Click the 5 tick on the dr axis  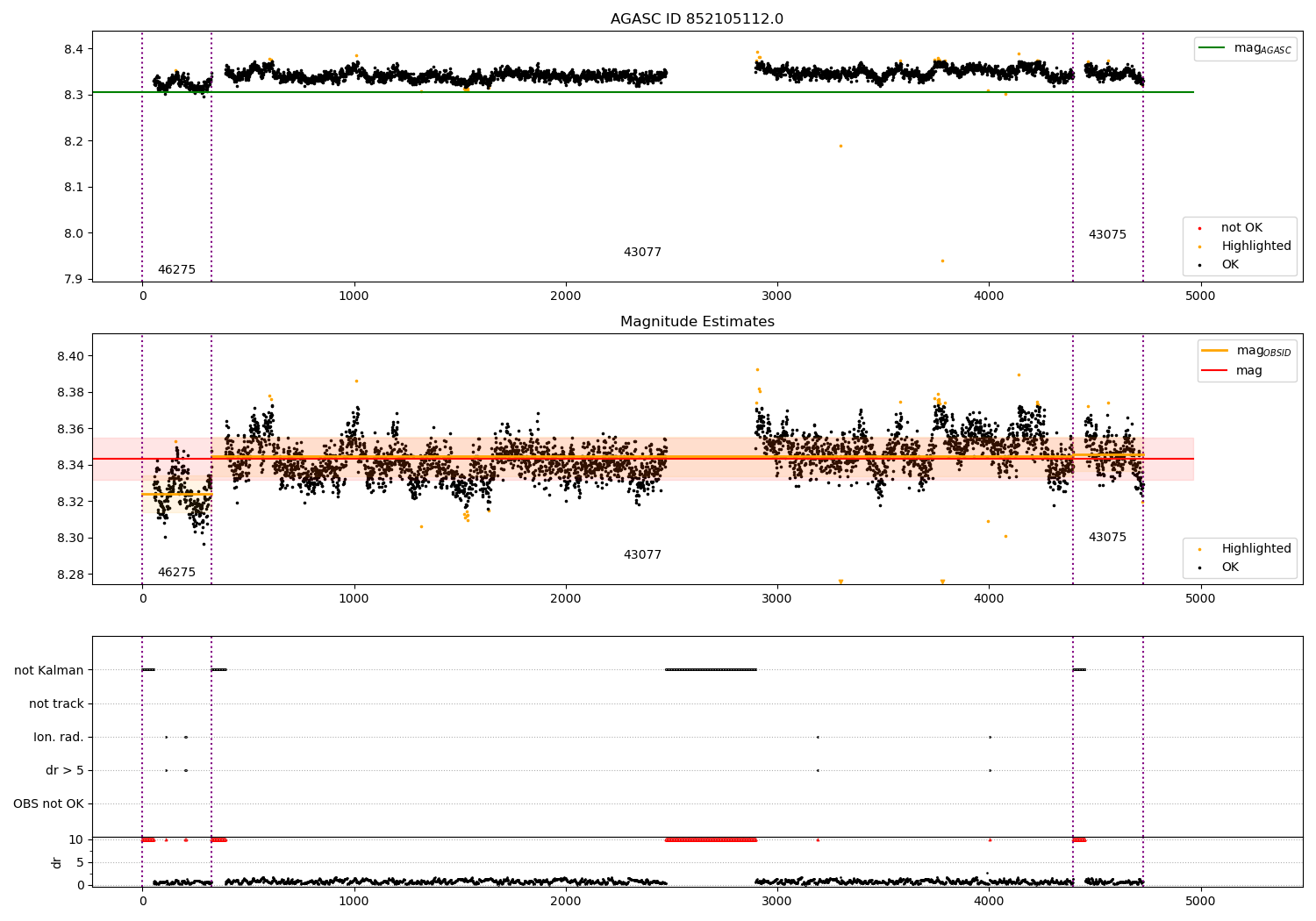81,863
